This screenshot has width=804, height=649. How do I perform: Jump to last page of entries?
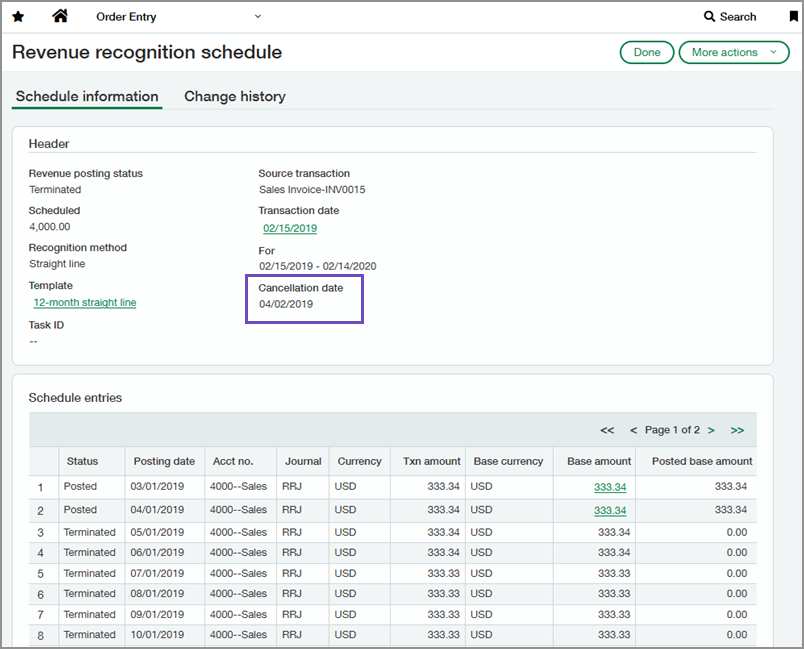737,430
